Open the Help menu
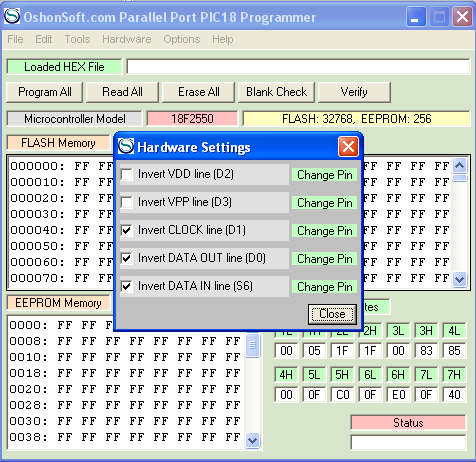The image size is (476, 462). pyautogui.click(x=223, y=39)
